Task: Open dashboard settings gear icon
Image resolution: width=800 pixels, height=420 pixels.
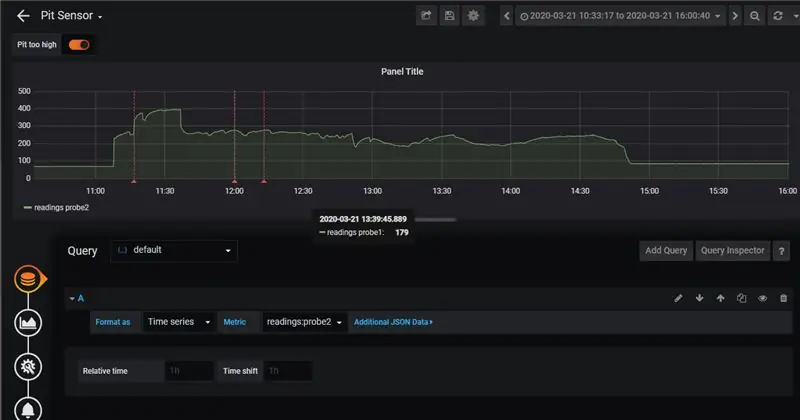Action: point(473,16)
